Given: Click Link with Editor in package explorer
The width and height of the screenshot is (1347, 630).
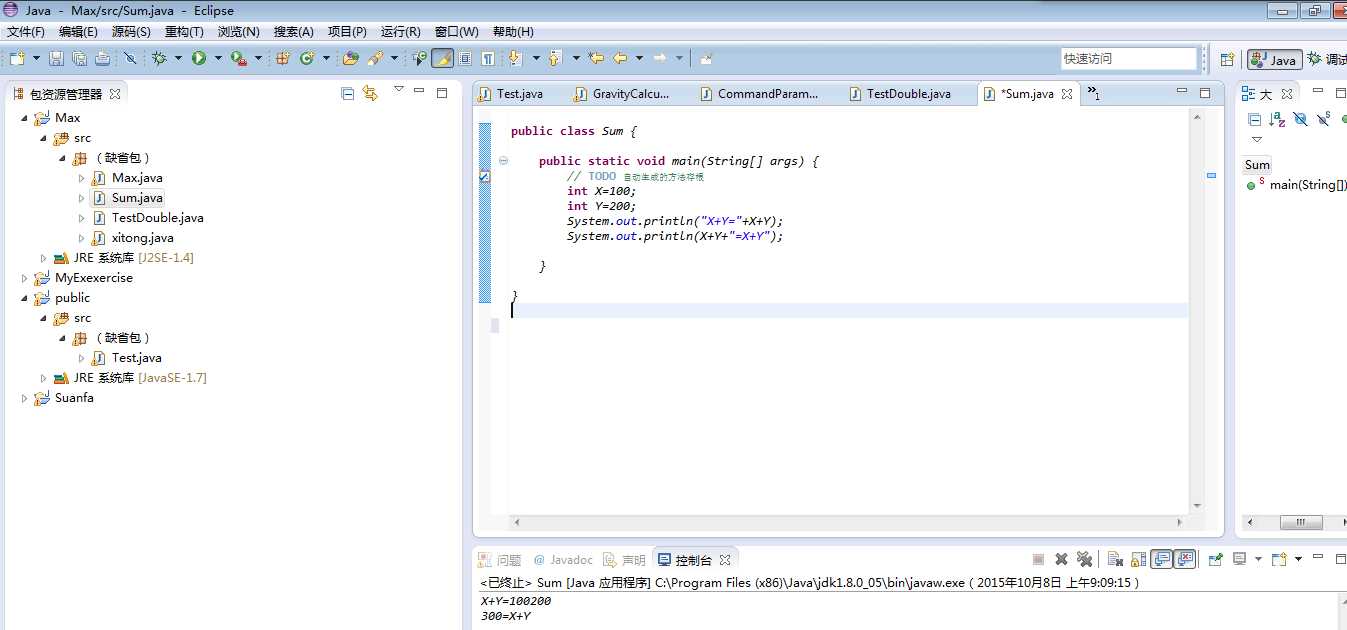Looking at the screenshot, I should click(x=370, y=94).
